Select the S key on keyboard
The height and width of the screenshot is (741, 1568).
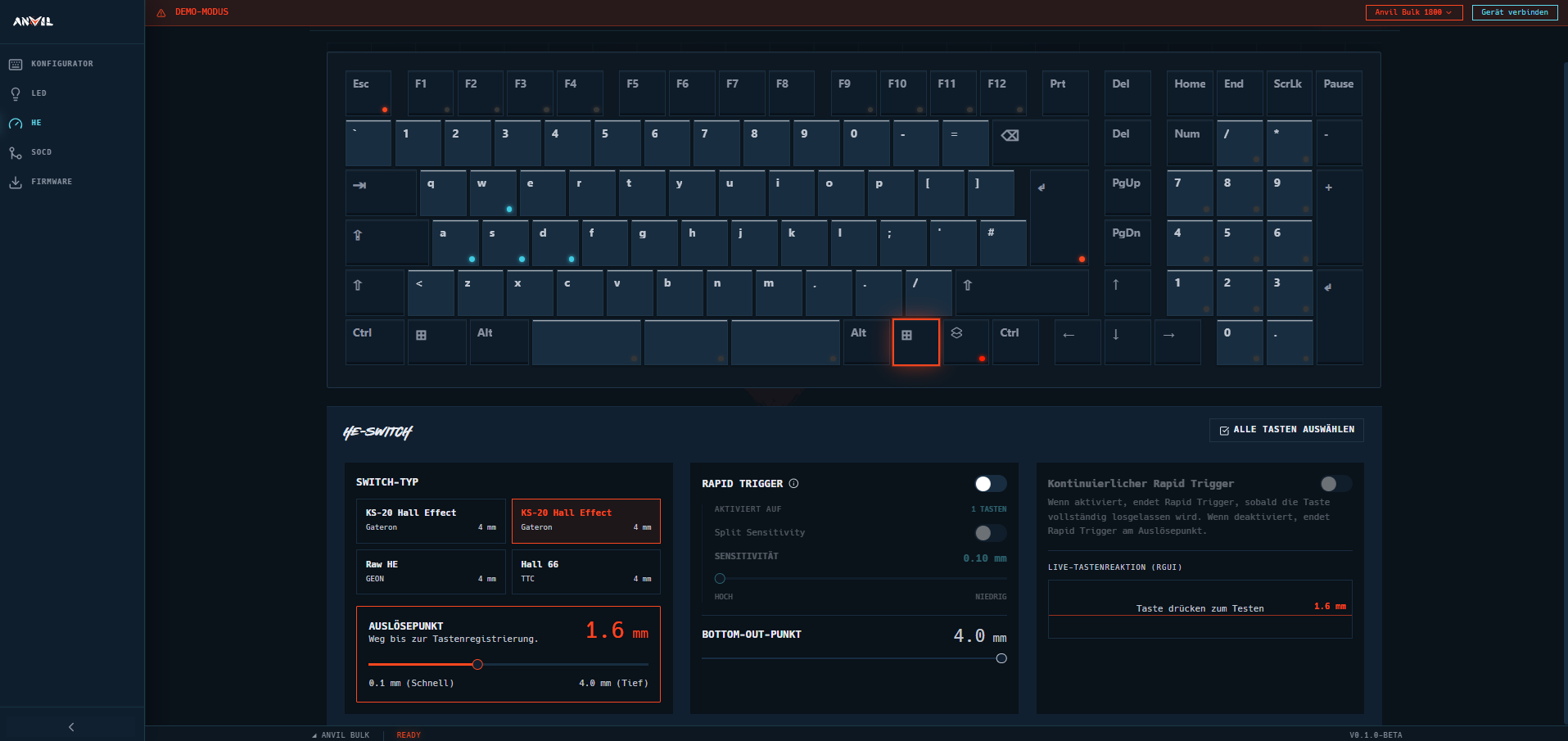click(x=505, y=242)
